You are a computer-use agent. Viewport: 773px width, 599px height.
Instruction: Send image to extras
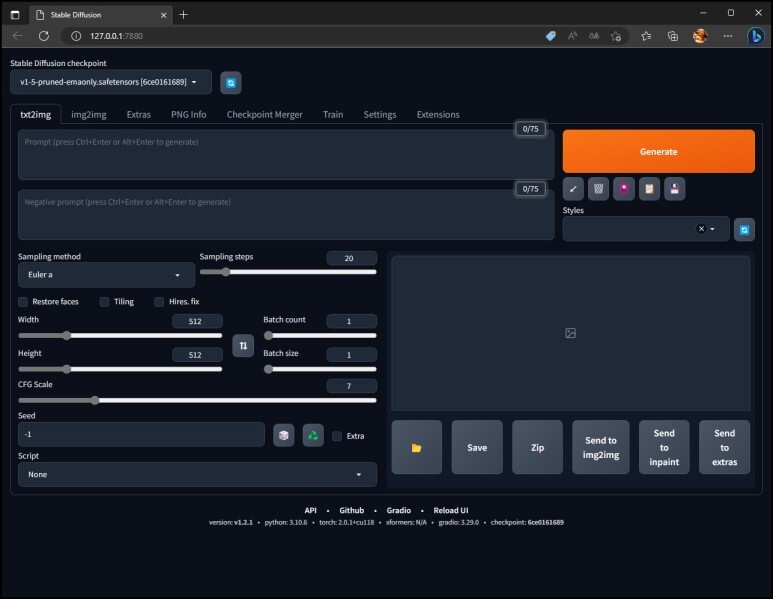pos(724,447)
